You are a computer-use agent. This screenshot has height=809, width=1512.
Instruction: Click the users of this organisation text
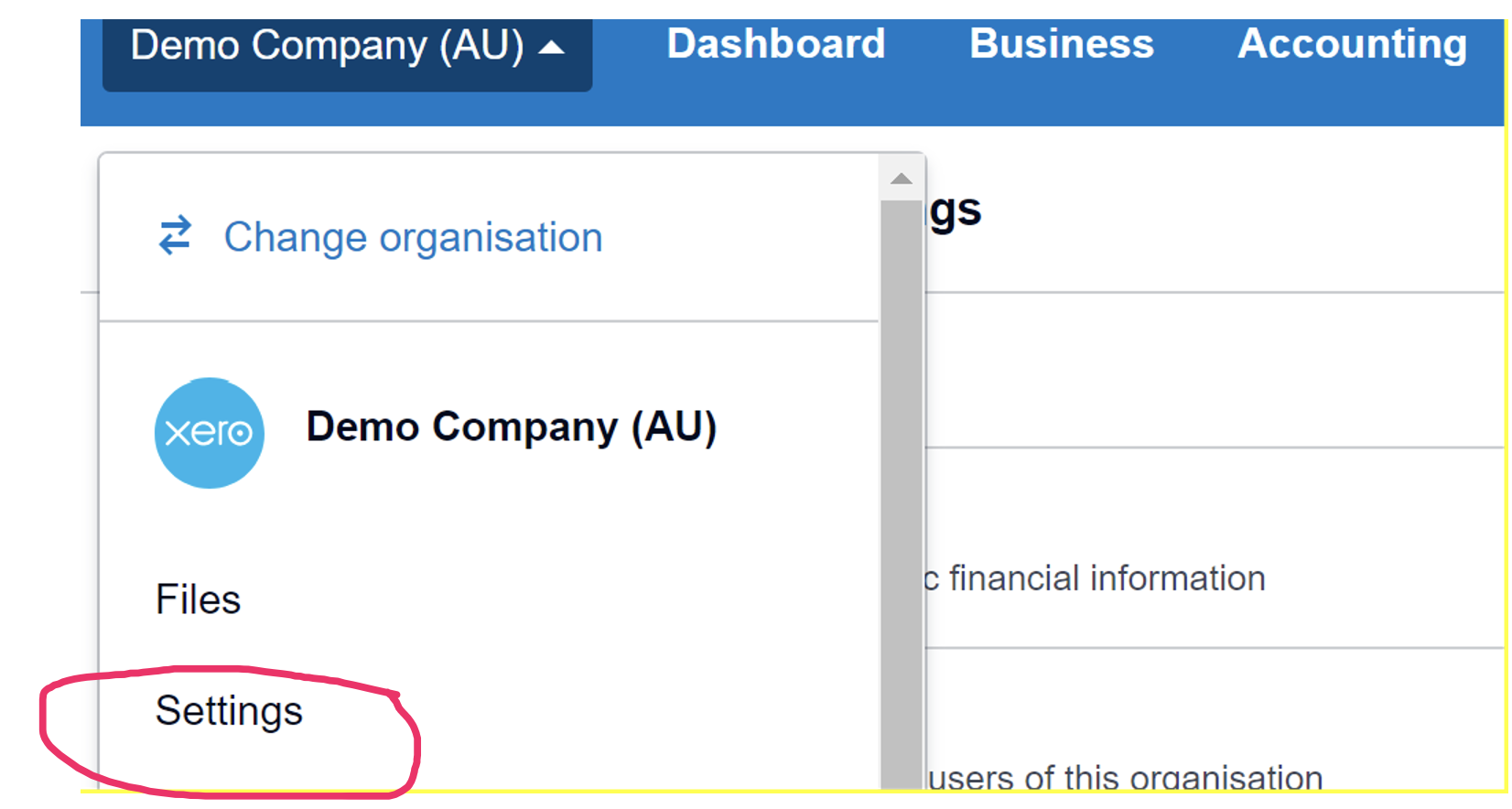[1126, 778]
